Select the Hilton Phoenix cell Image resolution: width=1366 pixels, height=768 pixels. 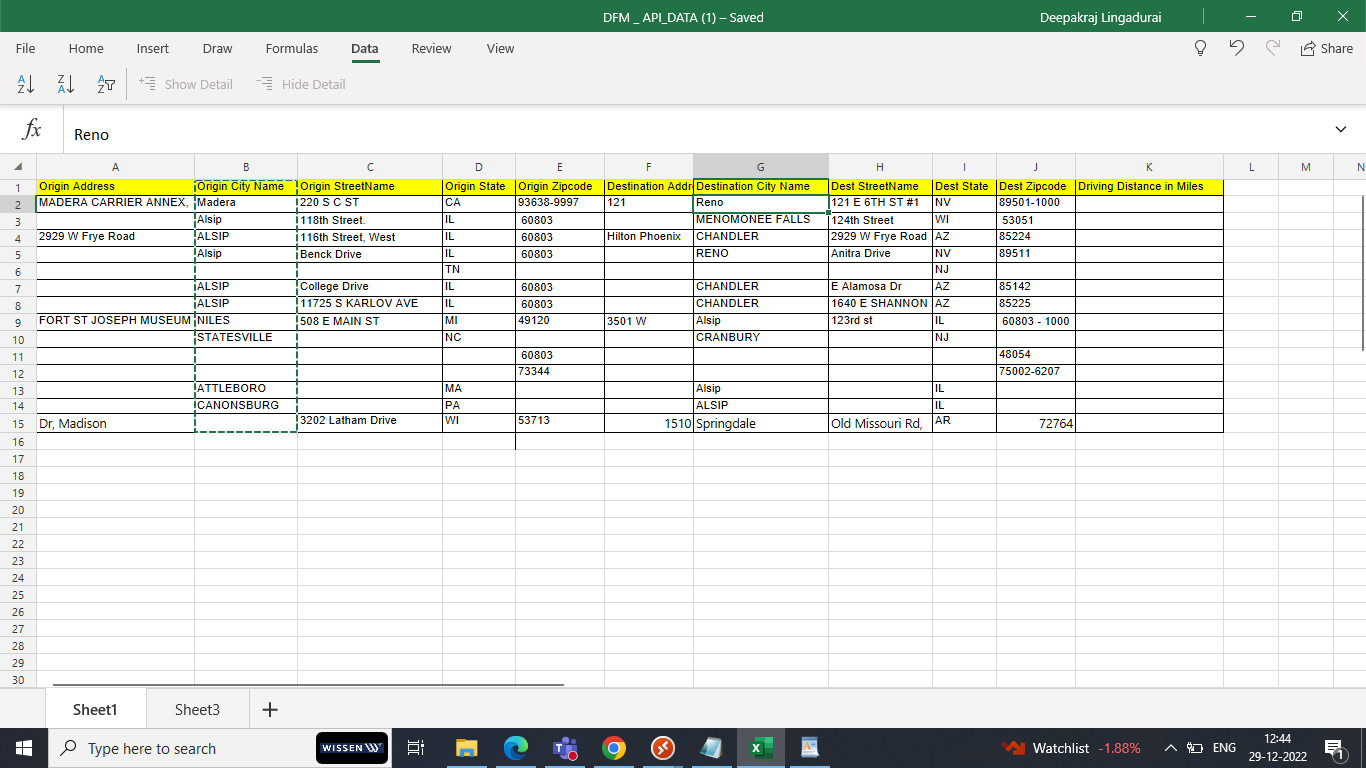(648, 237)
